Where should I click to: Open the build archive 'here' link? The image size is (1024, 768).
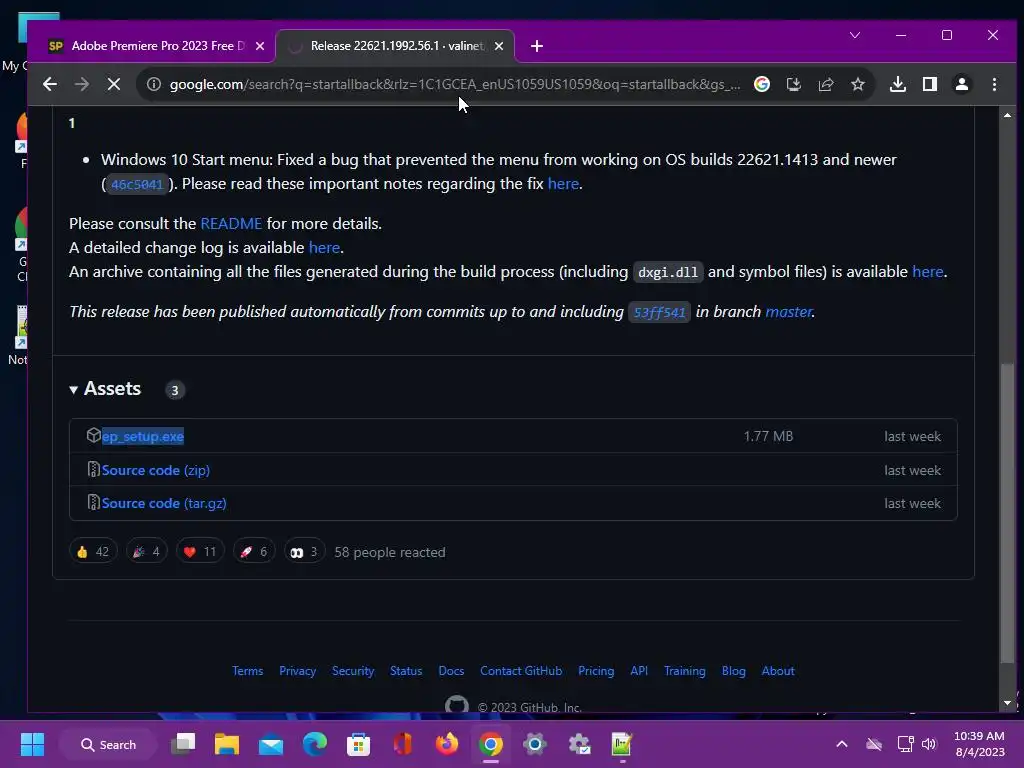[x=927, y=272]
